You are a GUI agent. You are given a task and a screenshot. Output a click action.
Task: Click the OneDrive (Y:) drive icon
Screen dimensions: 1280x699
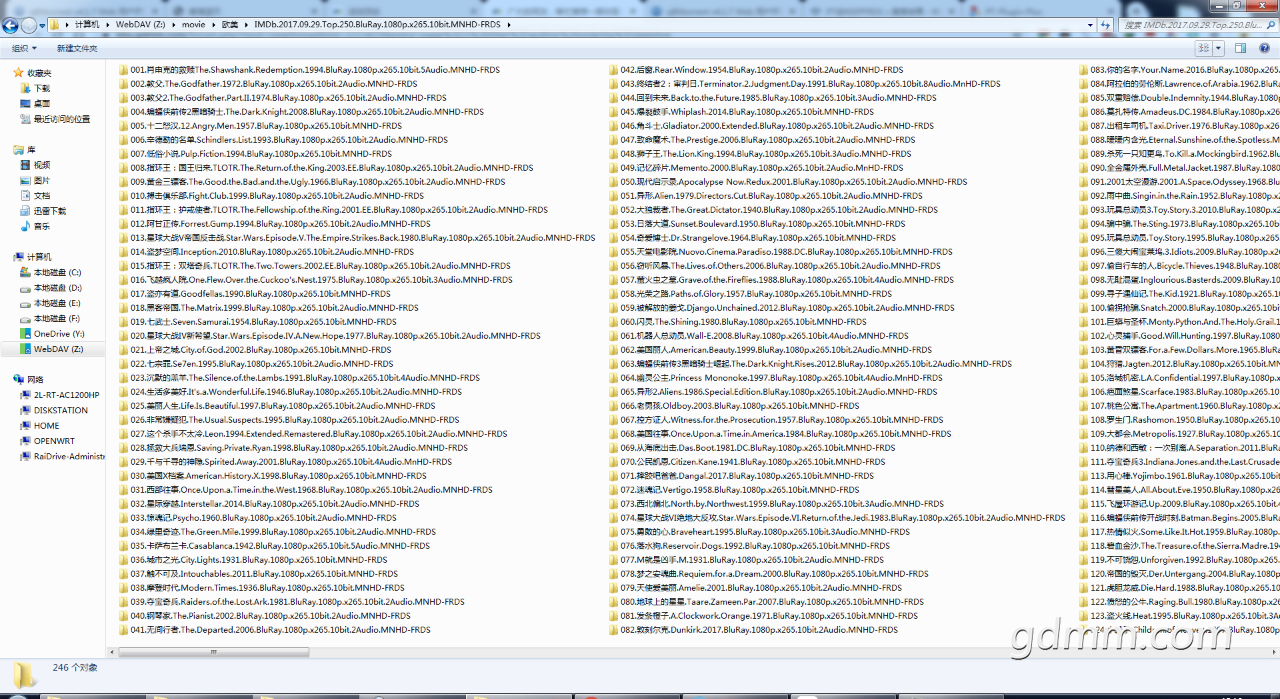(x=25, y=334)
